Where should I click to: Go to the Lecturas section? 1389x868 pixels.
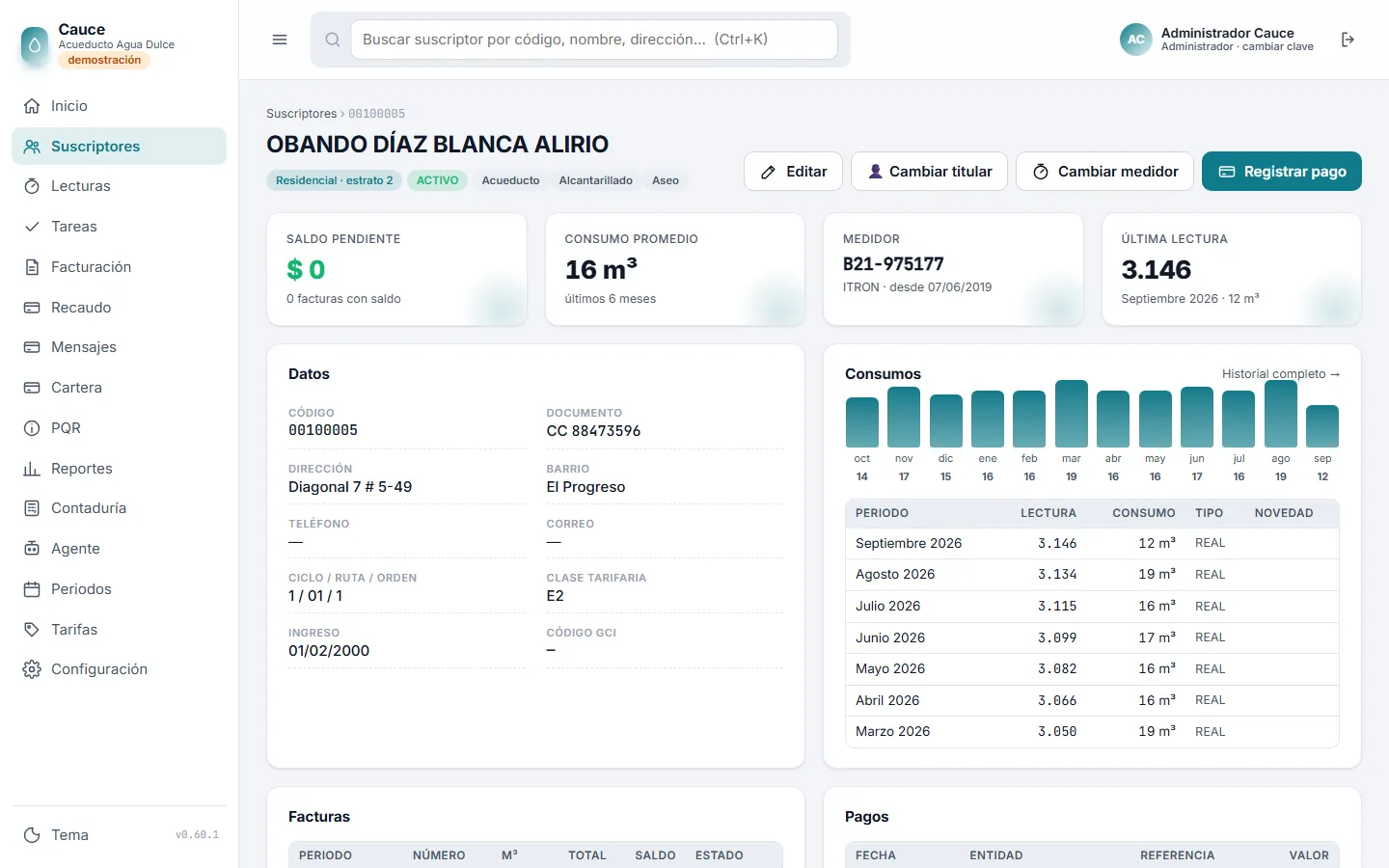pyautogui.click(x=119, y=186)
